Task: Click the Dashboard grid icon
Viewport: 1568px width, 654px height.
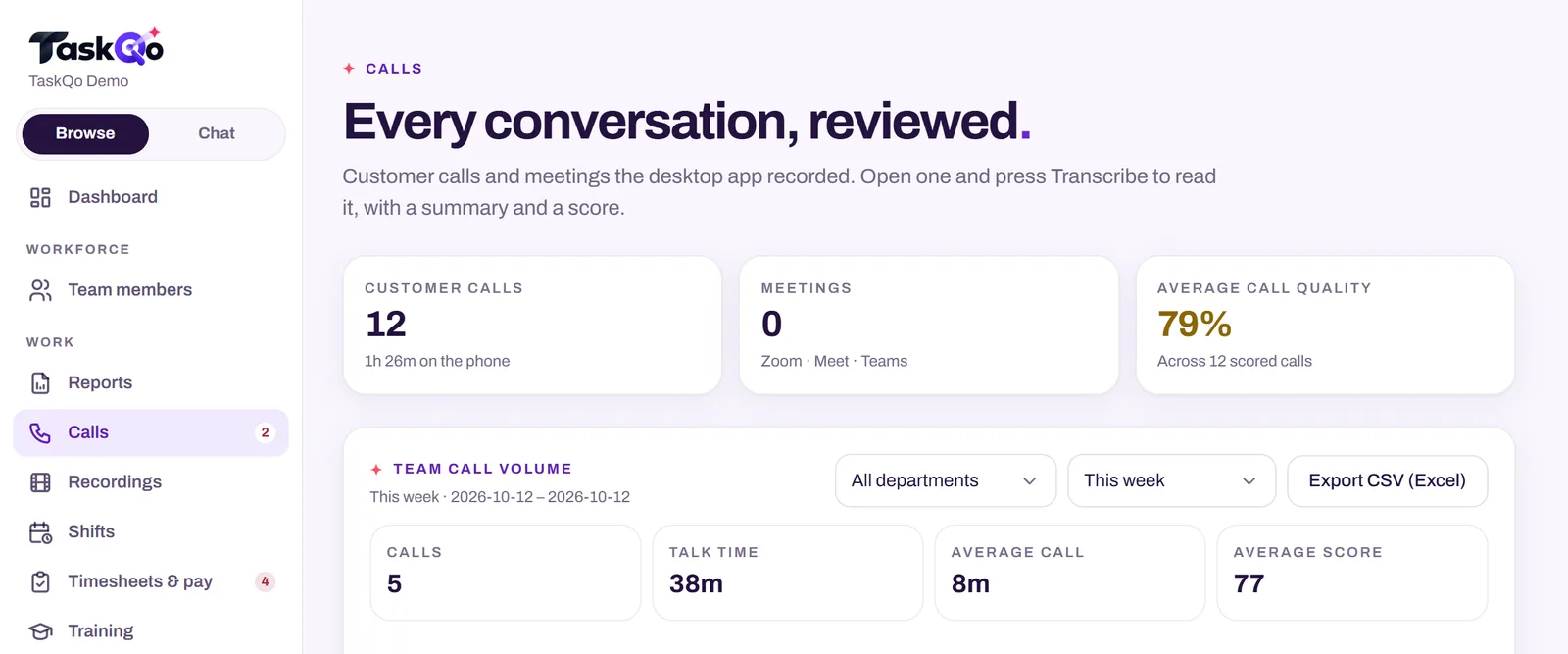Action: [x=40, y=197]
